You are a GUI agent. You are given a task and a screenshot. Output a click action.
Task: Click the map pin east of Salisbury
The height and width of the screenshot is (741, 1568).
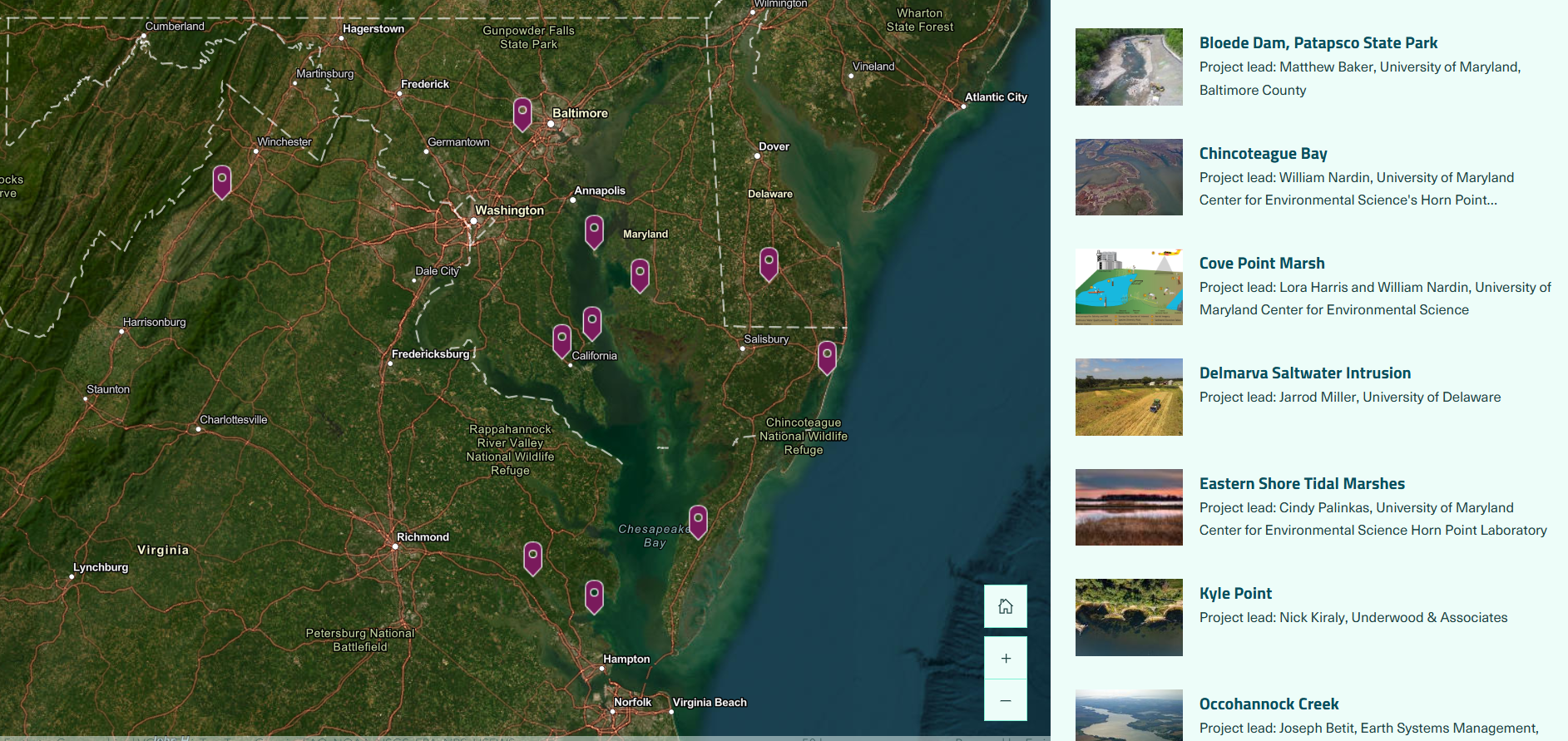[827, 356]
